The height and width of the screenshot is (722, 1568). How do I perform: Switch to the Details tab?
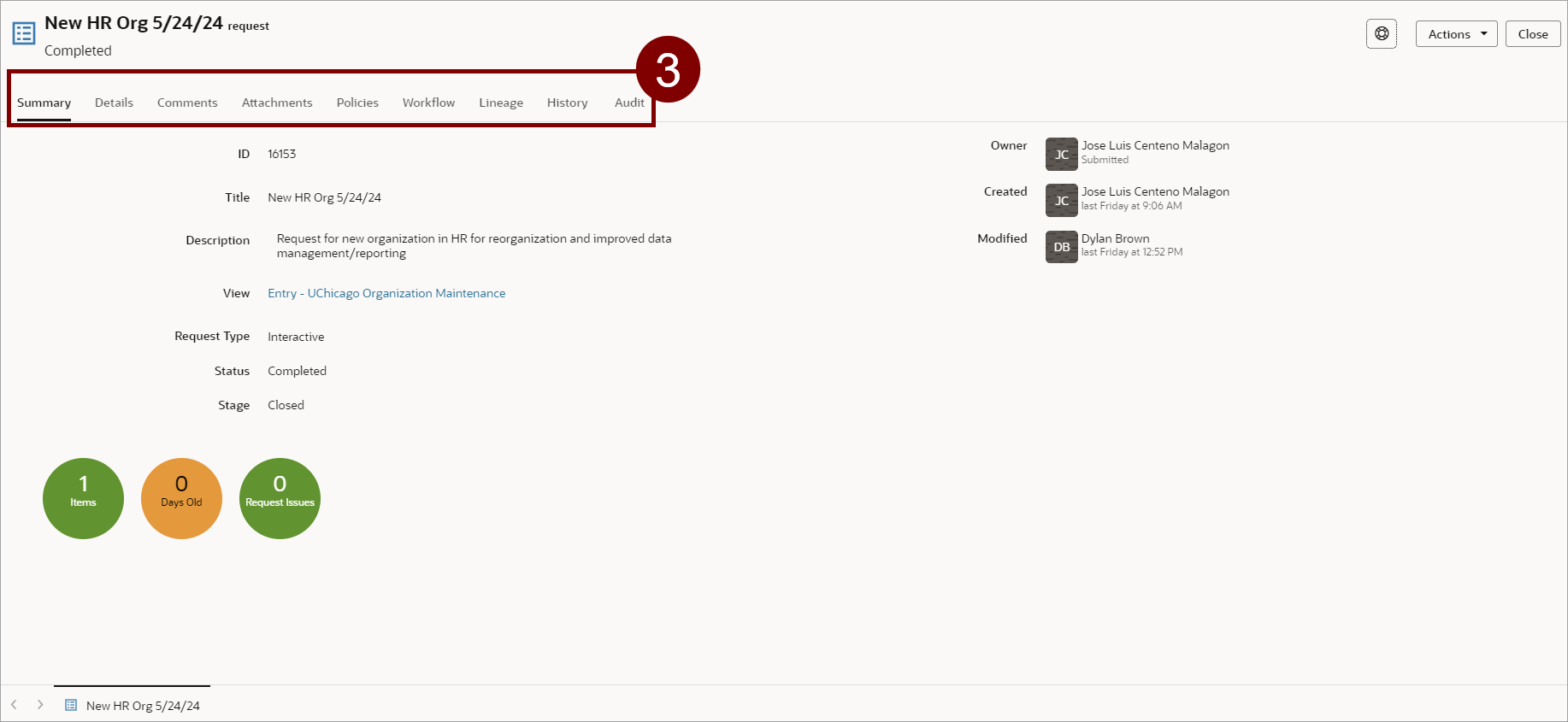coord(114,103)
